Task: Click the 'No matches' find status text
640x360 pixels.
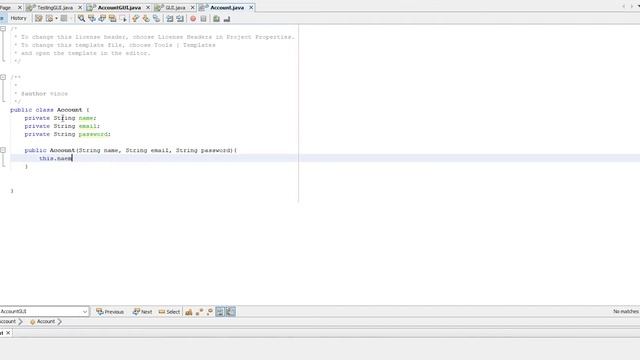Action: point(626,311)
